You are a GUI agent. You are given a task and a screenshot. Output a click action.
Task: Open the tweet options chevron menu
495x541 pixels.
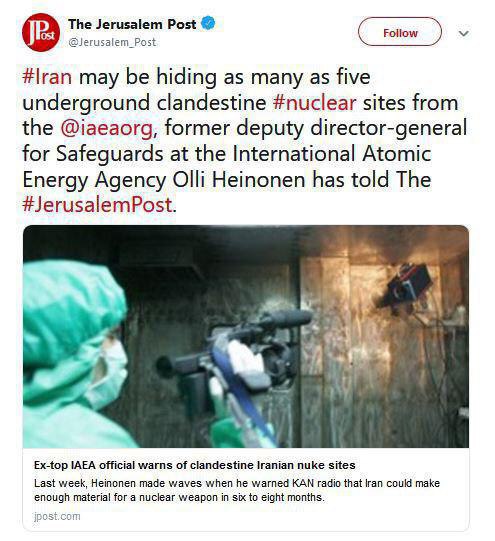pyautogui.click(x=464, y=33)
